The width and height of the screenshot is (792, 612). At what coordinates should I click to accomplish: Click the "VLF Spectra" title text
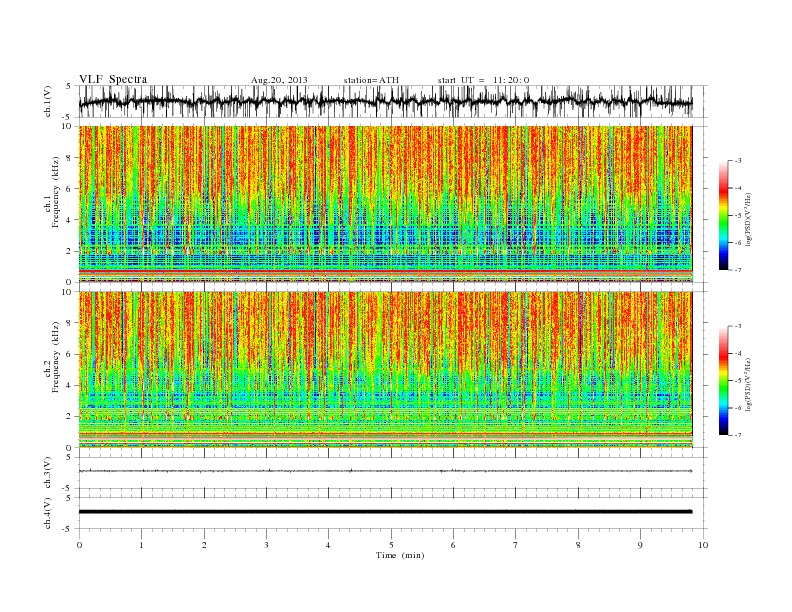(x=113, y=79)
